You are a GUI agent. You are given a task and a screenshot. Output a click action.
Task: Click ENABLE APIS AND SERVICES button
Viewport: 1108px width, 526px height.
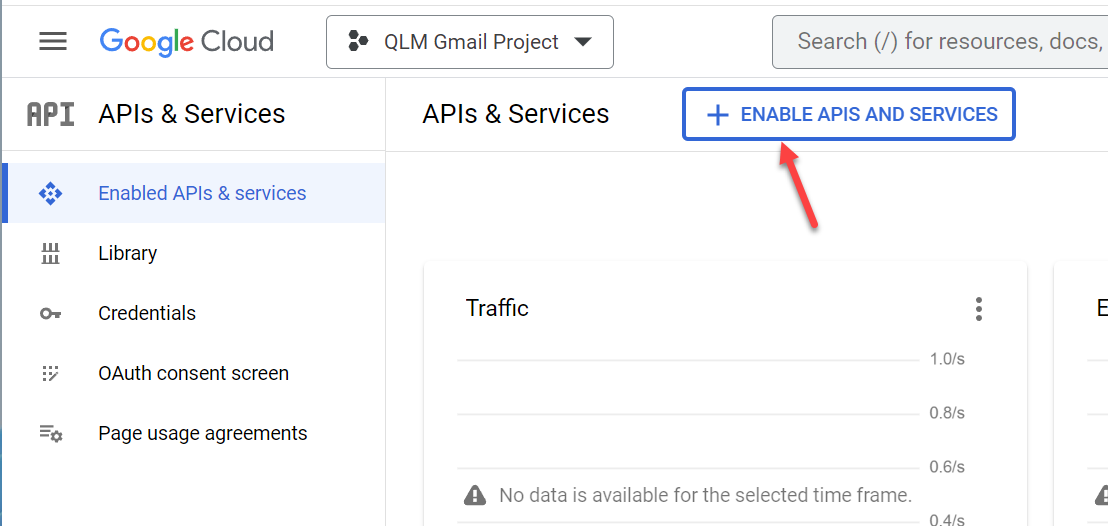coord(849,115)
